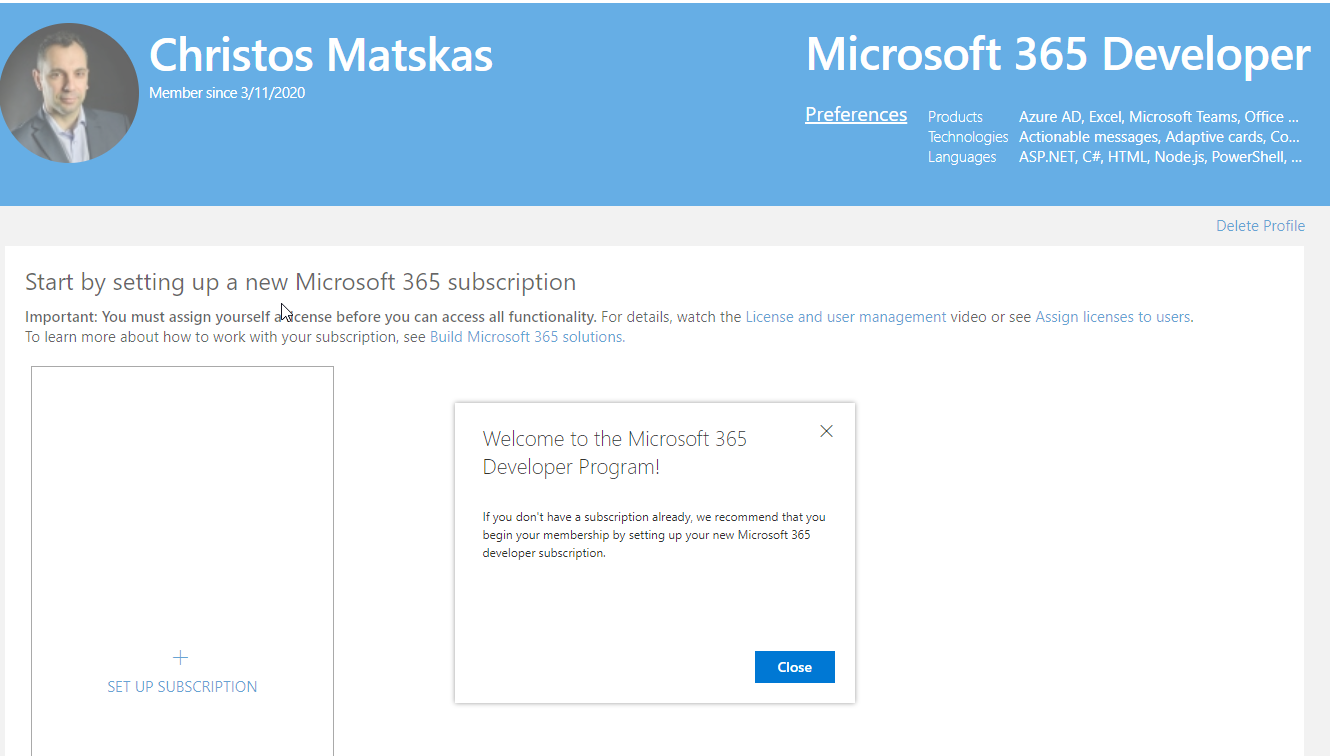
Task: Open the Assign licenses to users link
Action: pyautogui.click(x=1113, y=317)
